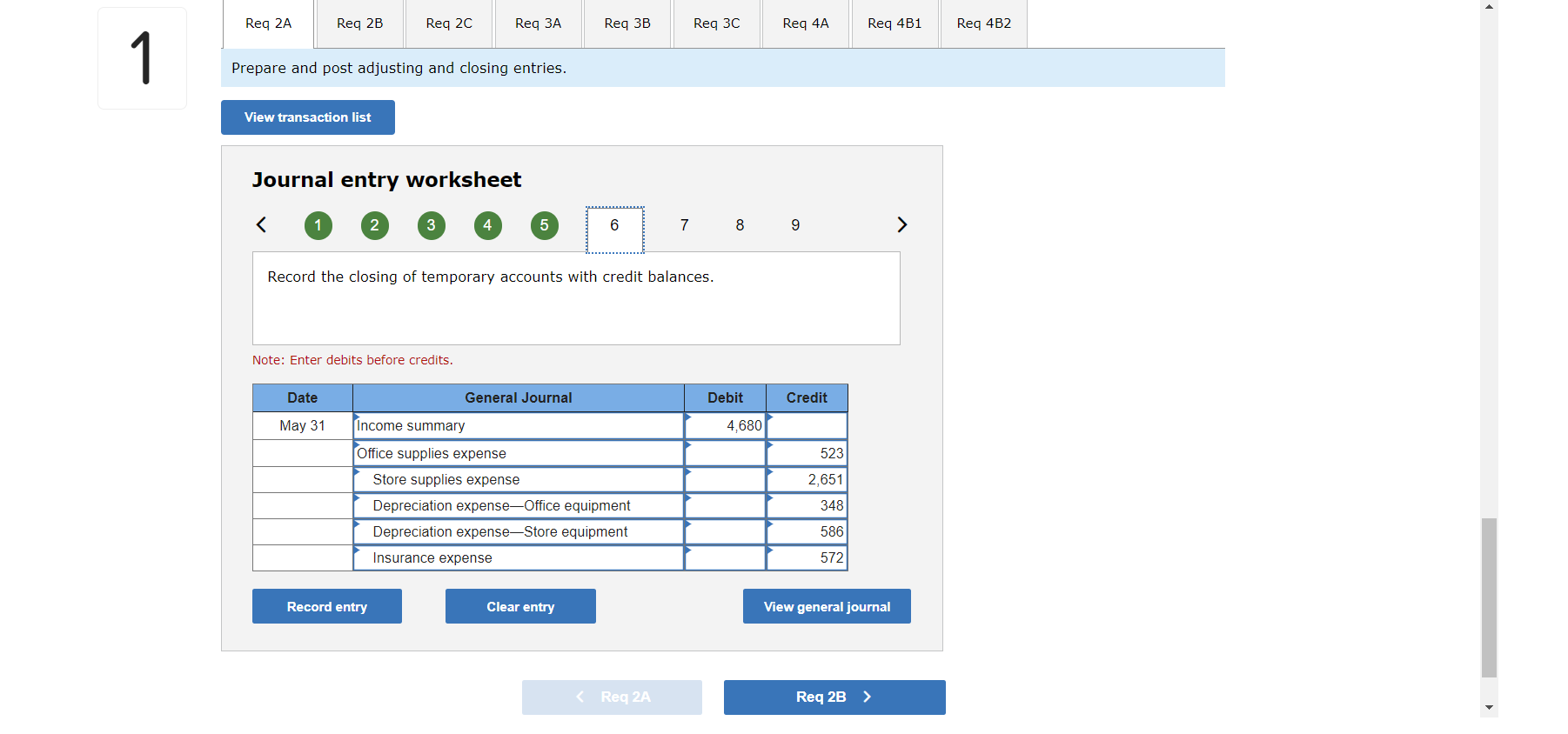Open the Req 2C tab
This screenshot has height=734, width=1568.
[x=450, y=23]
